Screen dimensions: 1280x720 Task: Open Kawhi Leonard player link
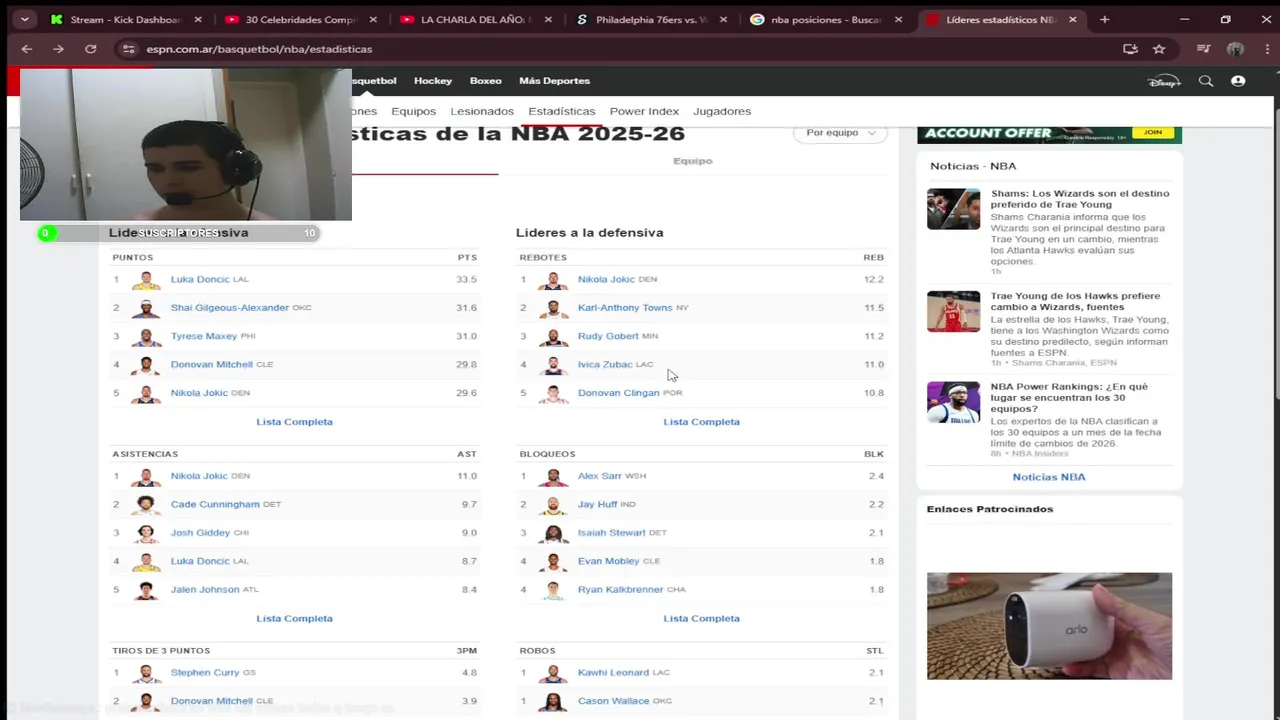pyautogui.click(x=613, y=673)
